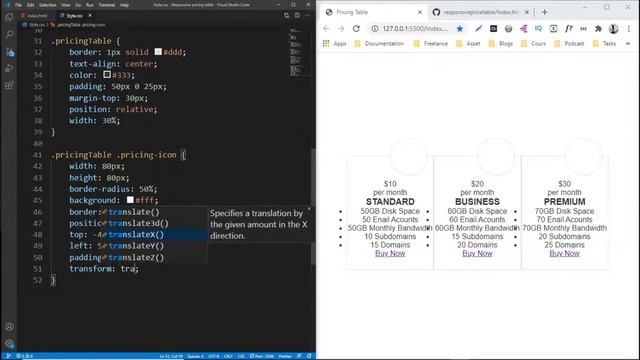
Task: Open the Manage gear in VS Code
Action: 9,343
